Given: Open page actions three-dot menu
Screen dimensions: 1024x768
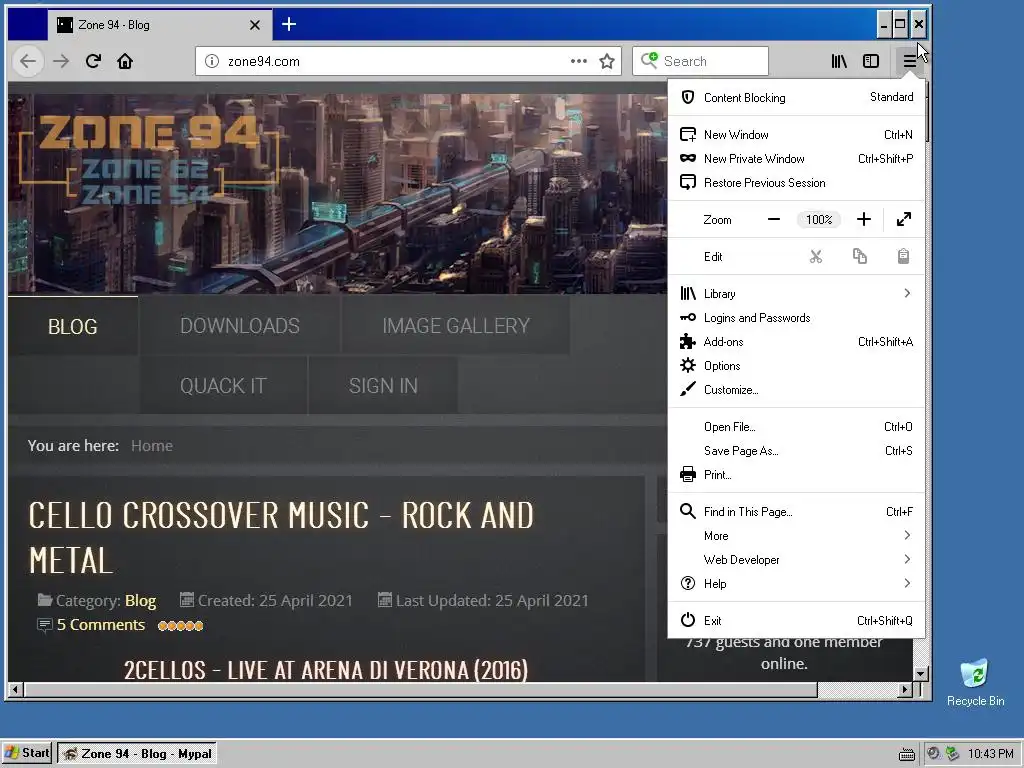Looking at the screenshot, I should point(579,61).
